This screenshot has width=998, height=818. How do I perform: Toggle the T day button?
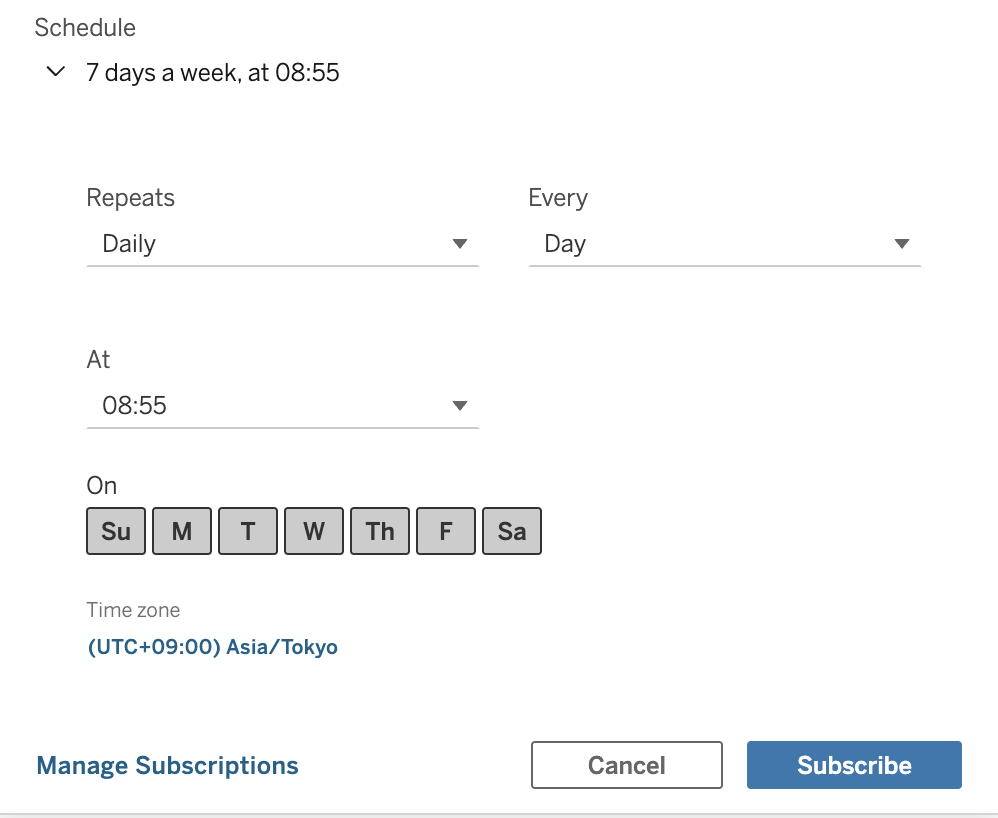pyautogui.click(x=248, y=531)
